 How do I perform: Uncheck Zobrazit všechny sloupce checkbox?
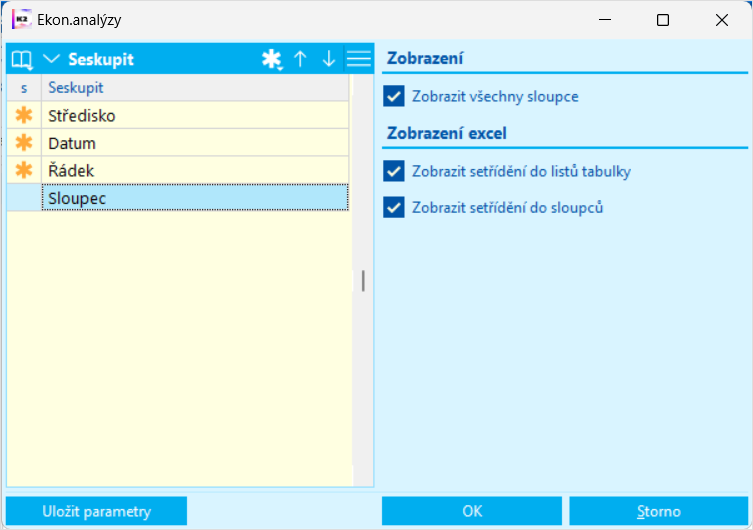pos(394,97)
